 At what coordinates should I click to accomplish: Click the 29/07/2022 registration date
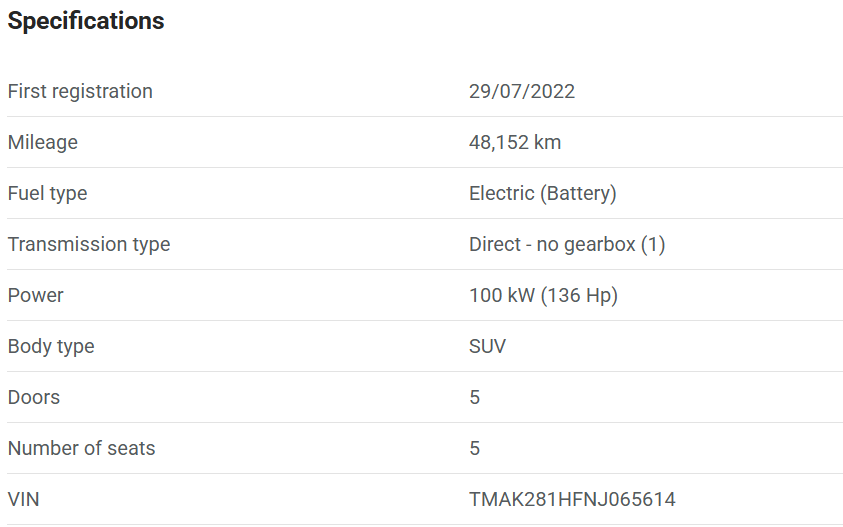pos(522,91)
